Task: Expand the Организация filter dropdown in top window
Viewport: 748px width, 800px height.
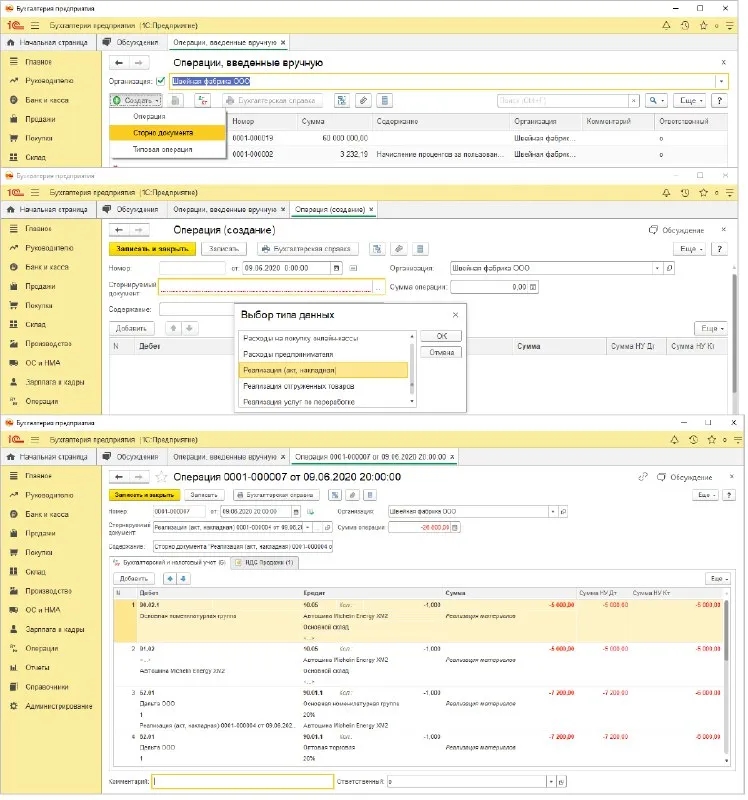Action: coord(721,81)
